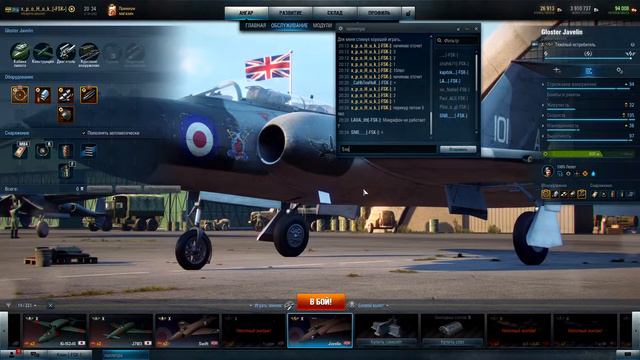Click the search icon in chat filter

pyautogui.click(x=439, y=40)
